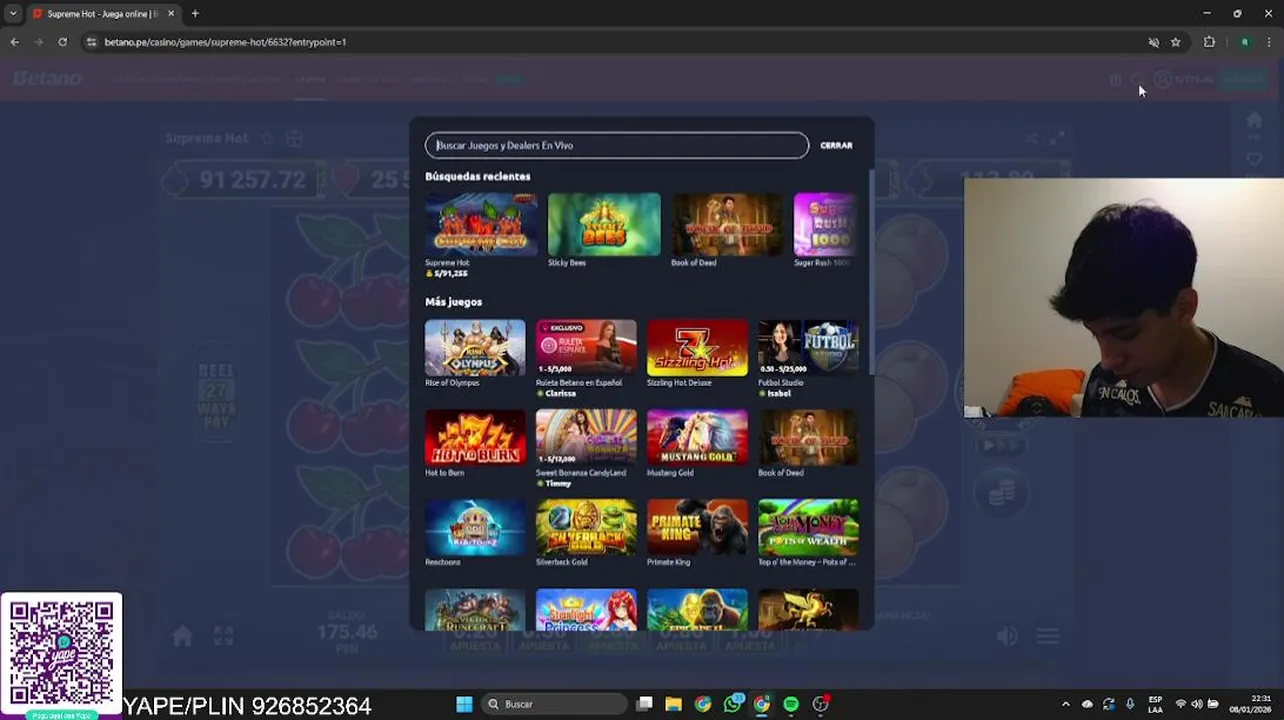Click the browser back arrow
The width and height of the screenshot is (1284, 720).
point(14,42)
